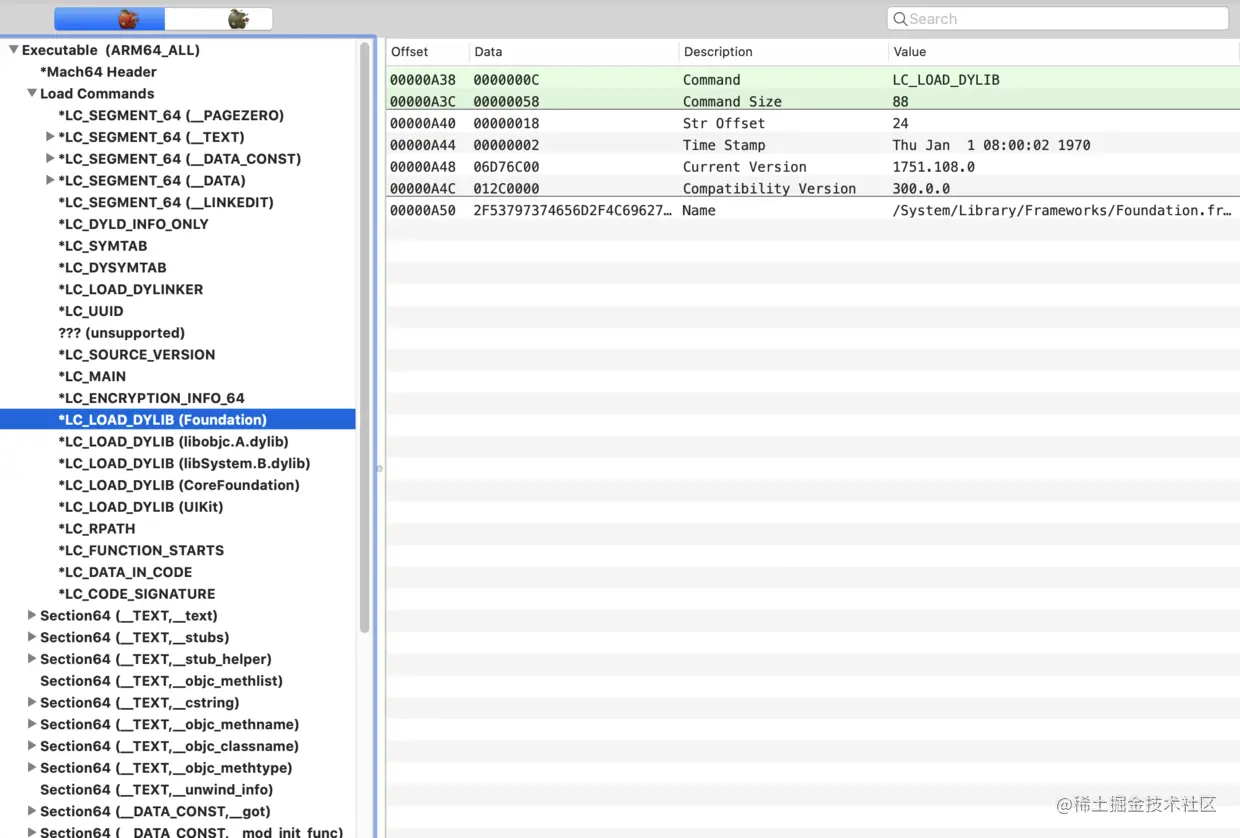
Task: Select the LC_ENCRYPTION_INFO_64 command
Action: (152, 398)
